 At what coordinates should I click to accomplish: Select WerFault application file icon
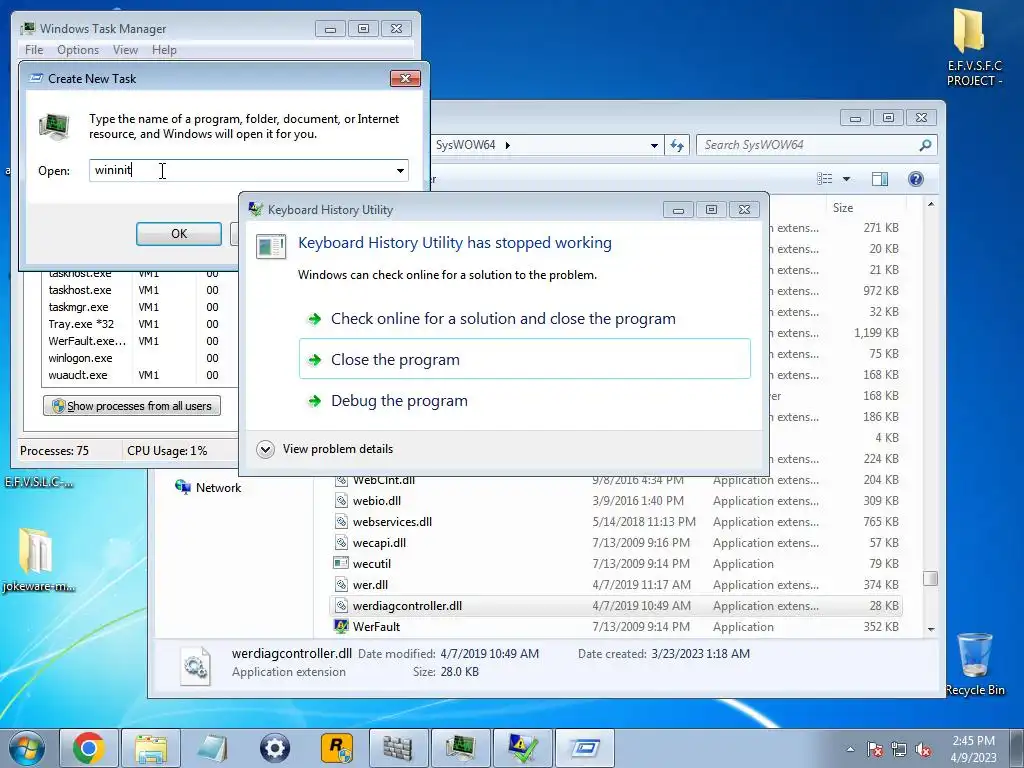[341, 626]
